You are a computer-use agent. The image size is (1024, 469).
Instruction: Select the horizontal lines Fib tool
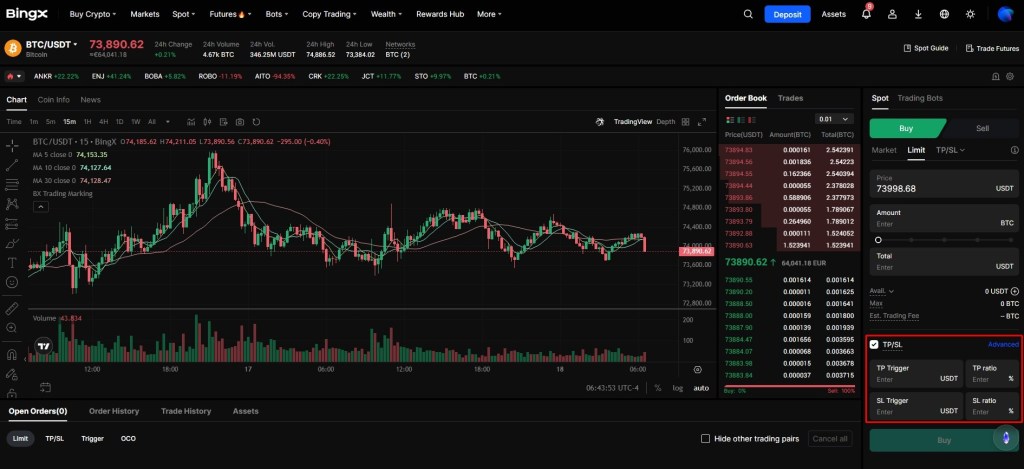point(12,185)
